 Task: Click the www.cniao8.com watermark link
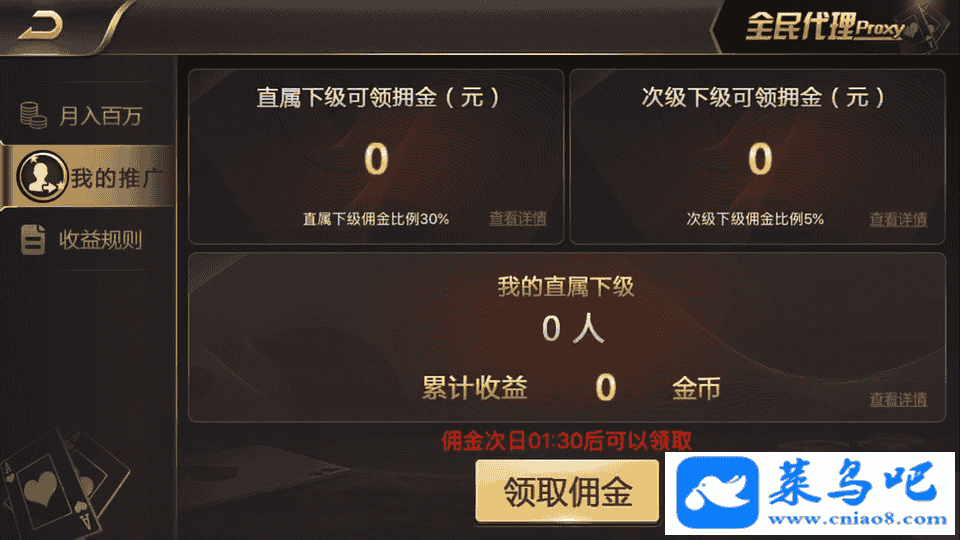857,520
